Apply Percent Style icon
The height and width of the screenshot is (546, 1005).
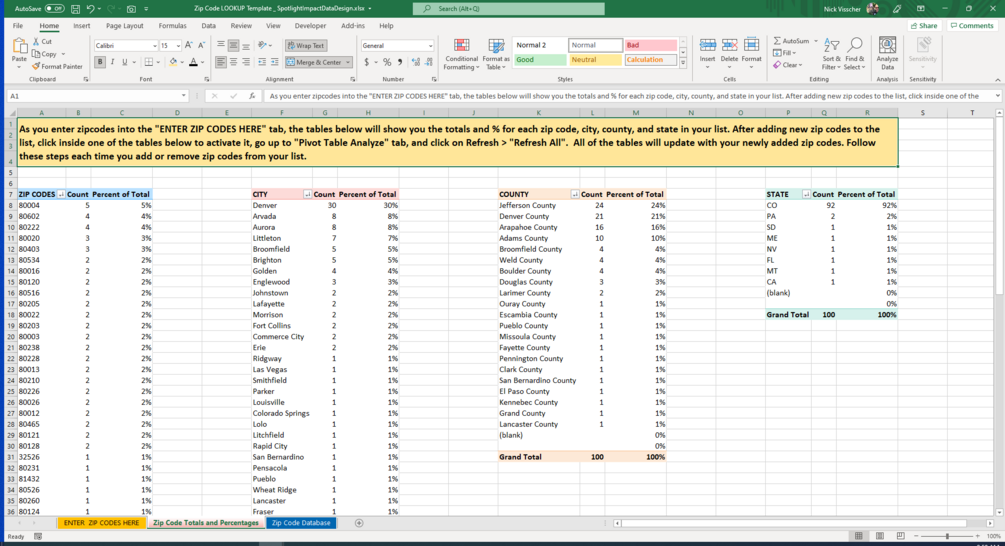pos(386,62)
